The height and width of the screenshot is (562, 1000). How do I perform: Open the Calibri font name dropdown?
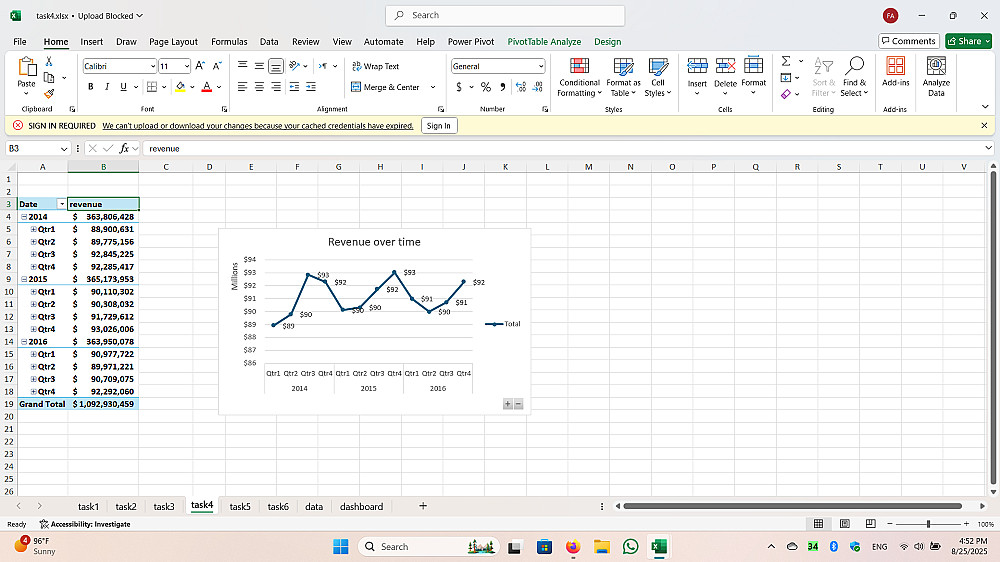tap(152, 66)
